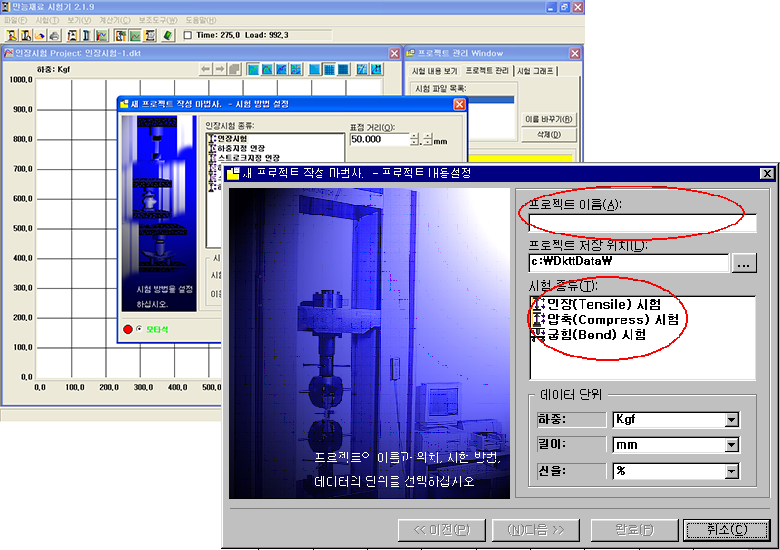780x550 pixels.
Task: Click second blue graph-type icon in graph toolbar
Action: 267,69
